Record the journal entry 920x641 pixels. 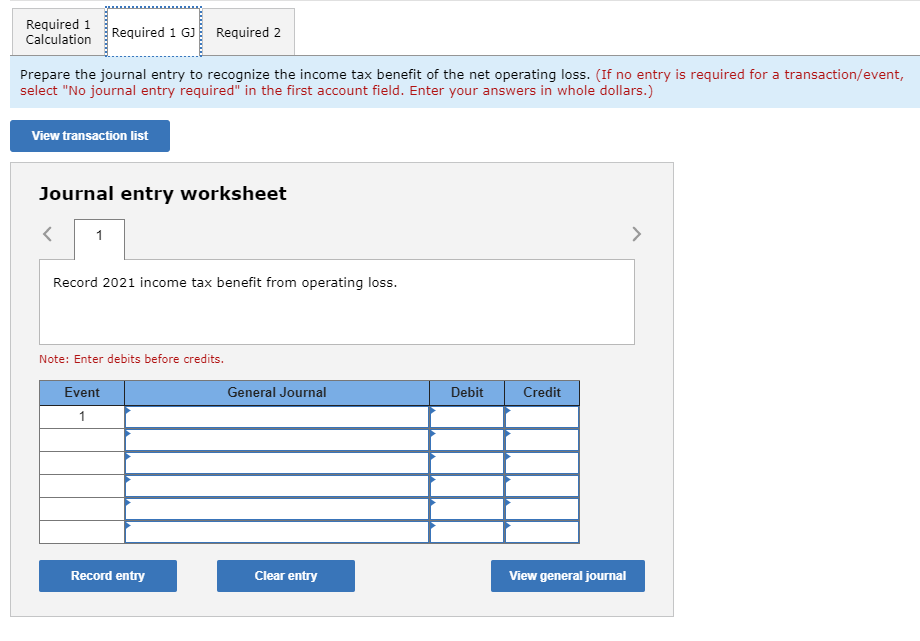pos(107,576)
